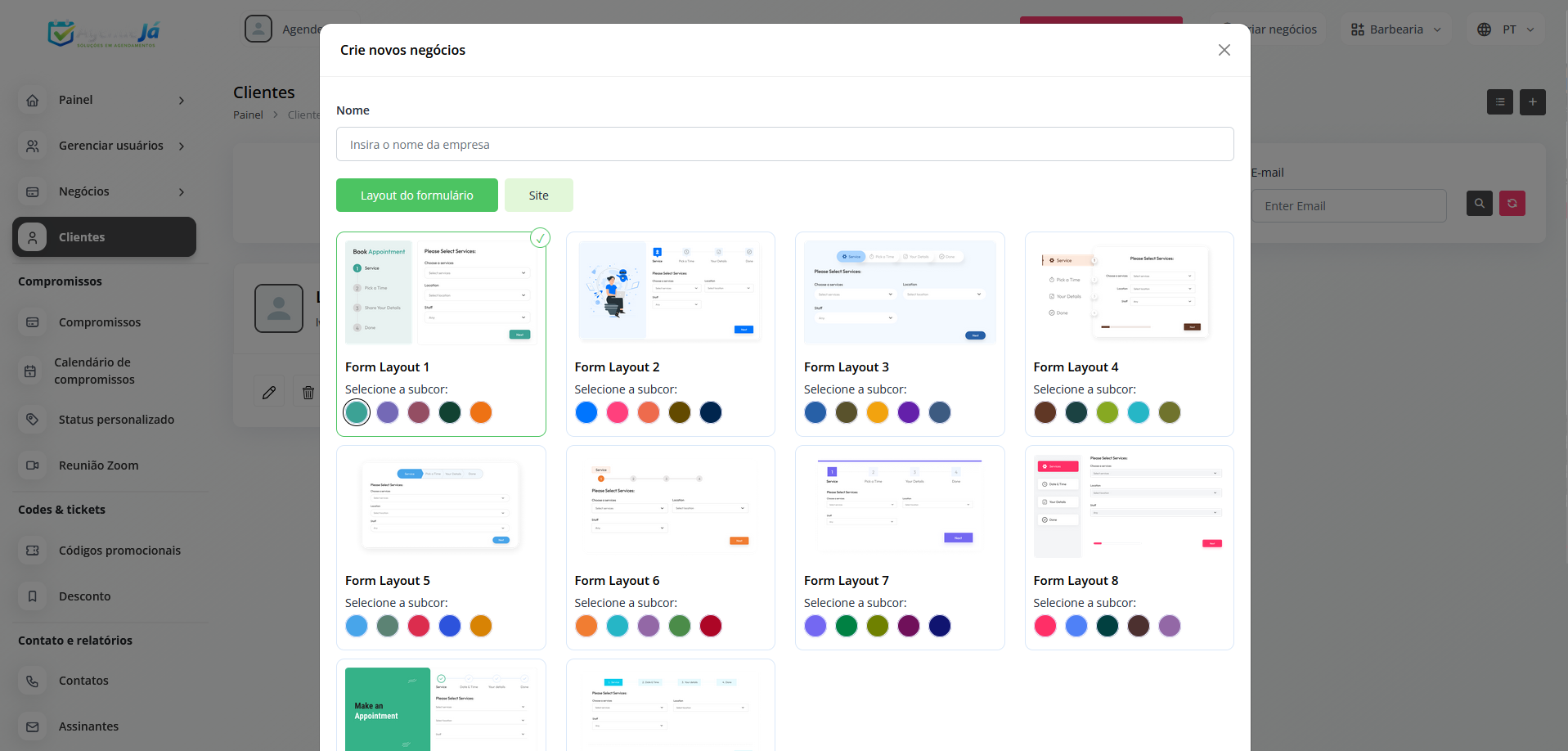
Task: Open Compromissos from the sidebar menu
Action: [100, 322]
